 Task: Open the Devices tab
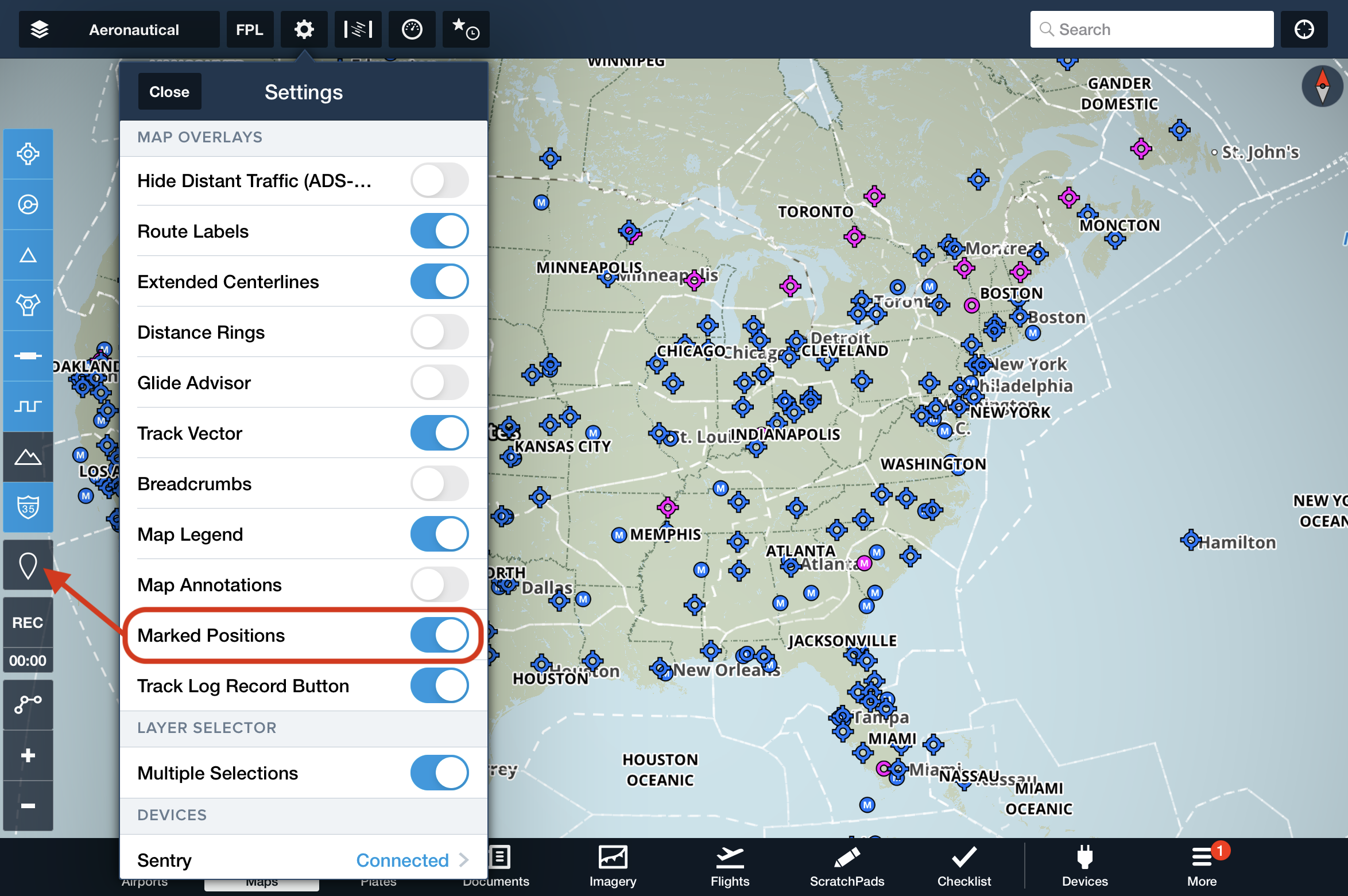pyautogui.click(x=1084, y=867)
